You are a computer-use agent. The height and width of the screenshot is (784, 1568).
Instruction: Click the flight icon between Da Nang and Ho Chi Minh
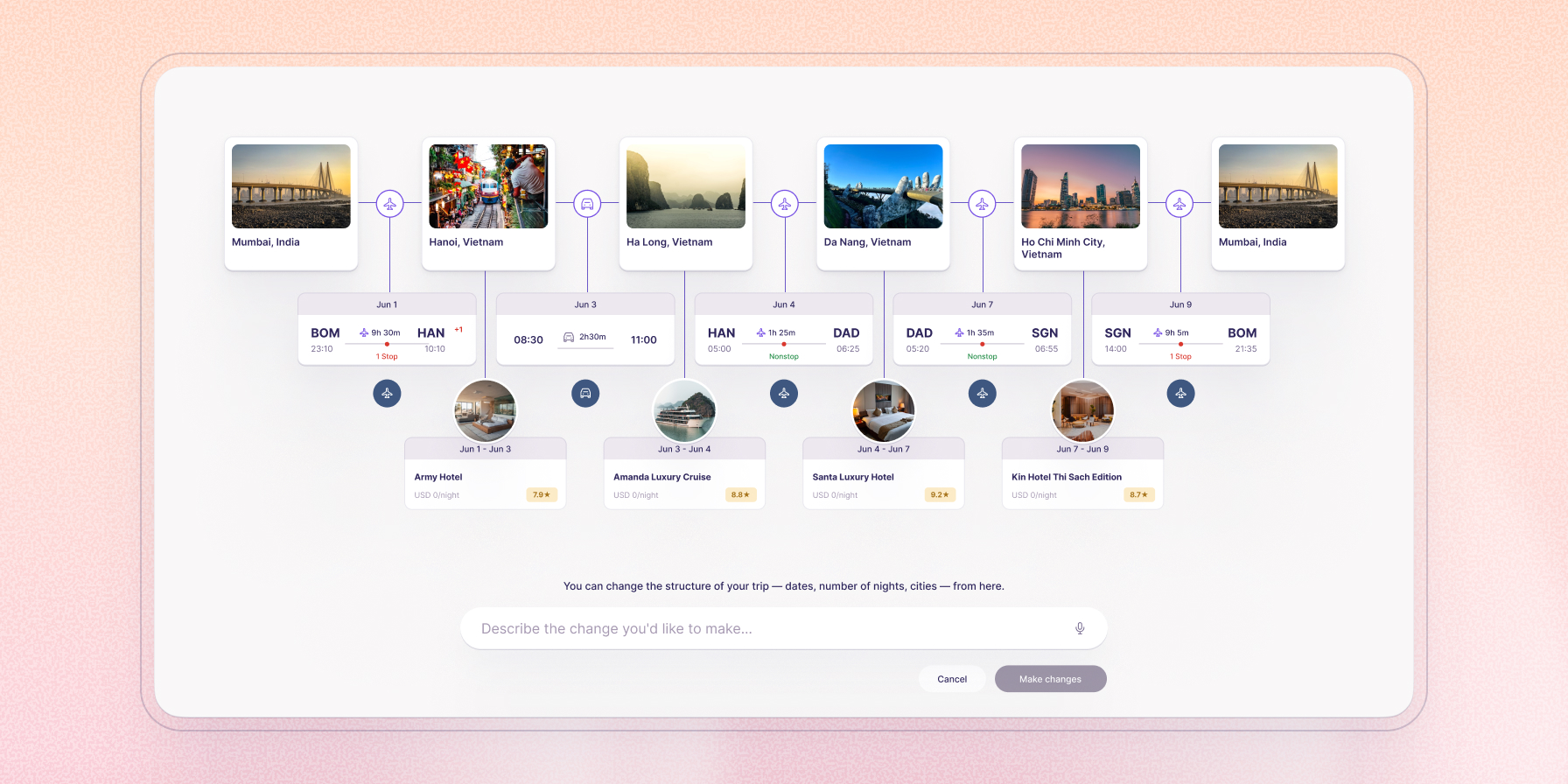point(982,204)
